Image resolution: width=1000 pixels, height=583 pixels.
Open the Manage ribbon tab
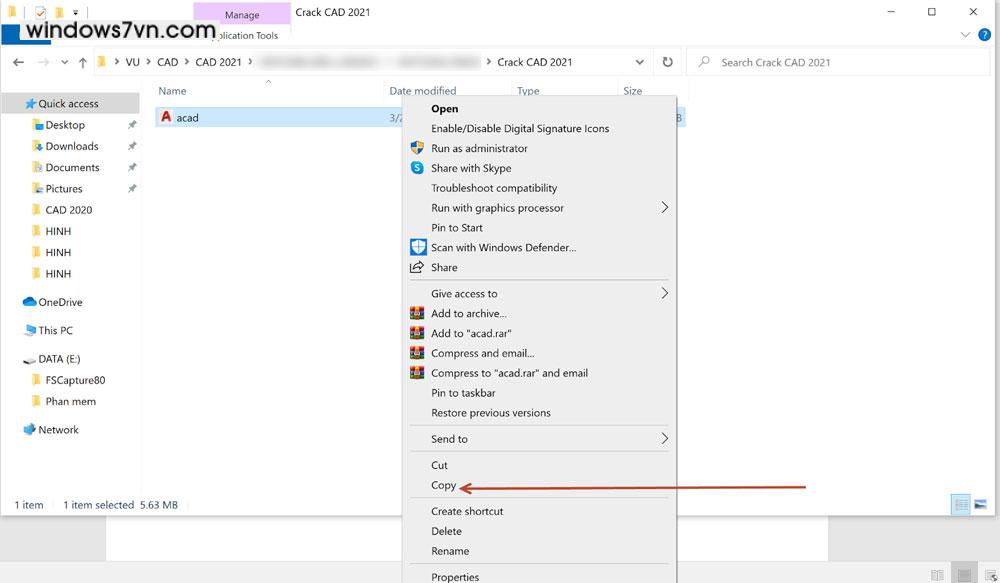pyautogui.click(x=242, y=15)
